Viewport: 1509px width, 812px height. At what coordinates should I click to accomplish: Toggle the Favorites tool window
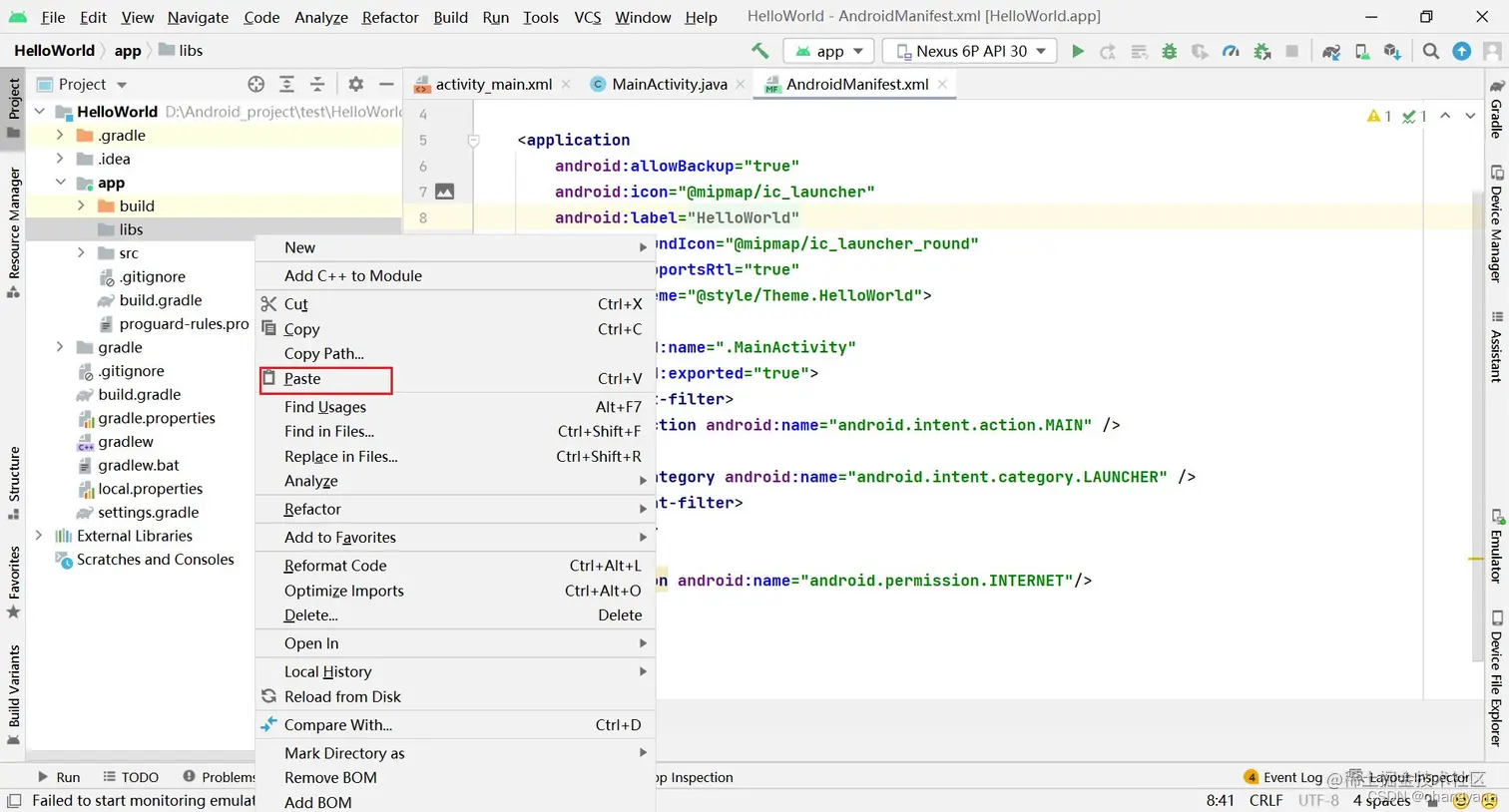pos(14,582)
